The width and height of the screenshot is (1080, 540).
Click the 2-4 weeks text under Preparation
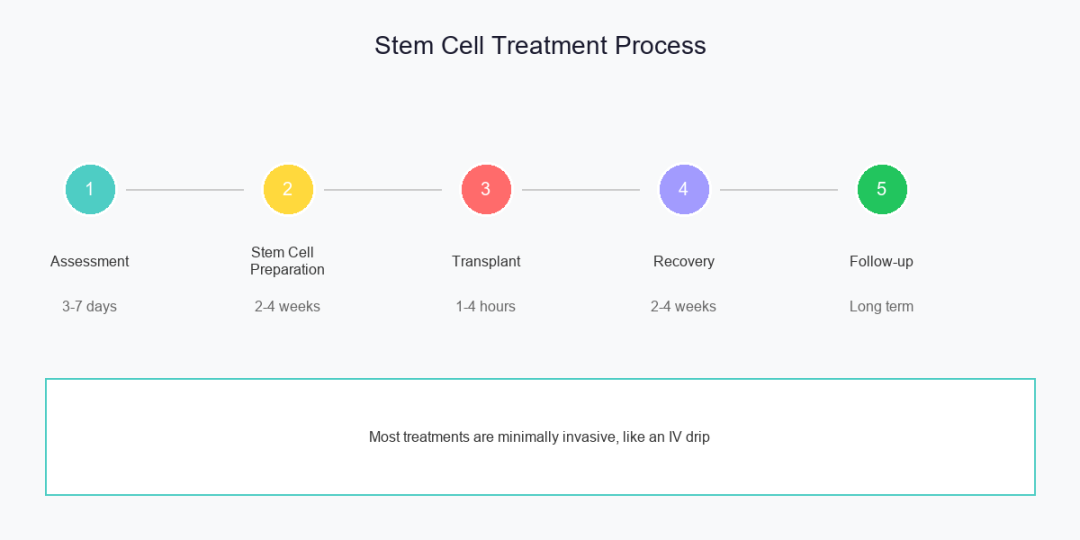coord(287,306)
